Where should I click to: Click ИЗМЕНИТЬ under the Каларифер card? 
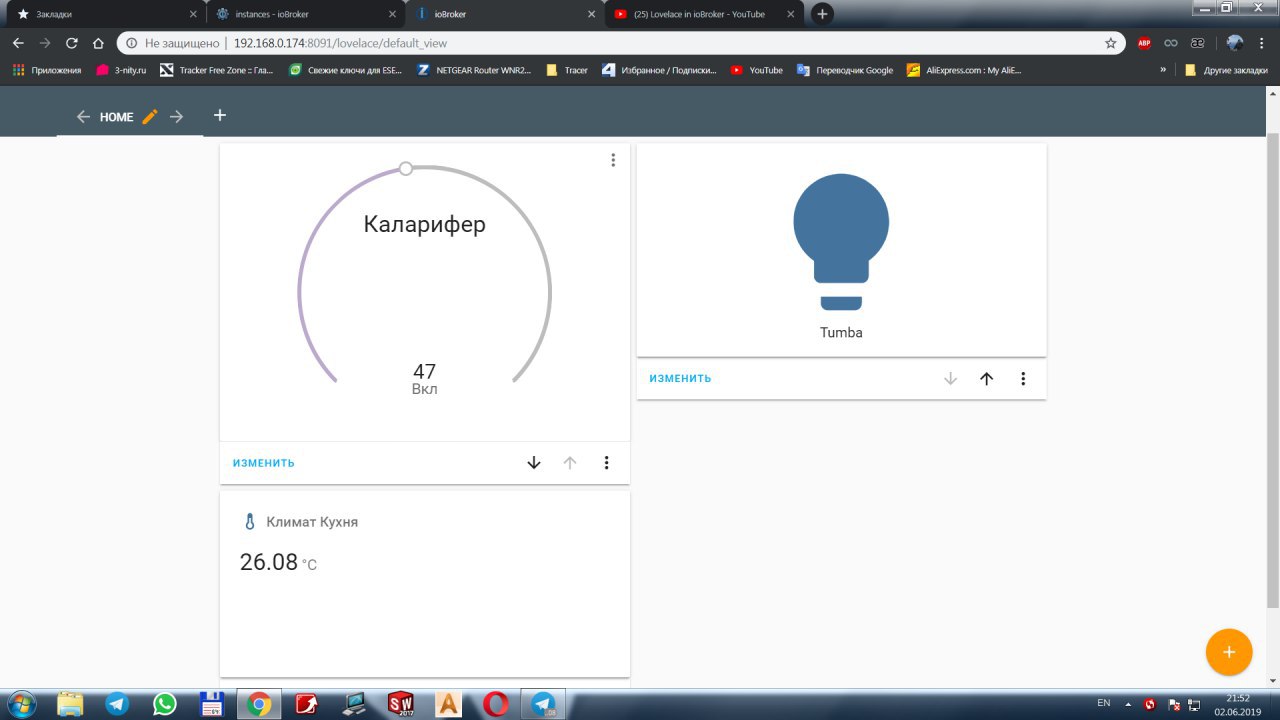(x=264, y=463)
